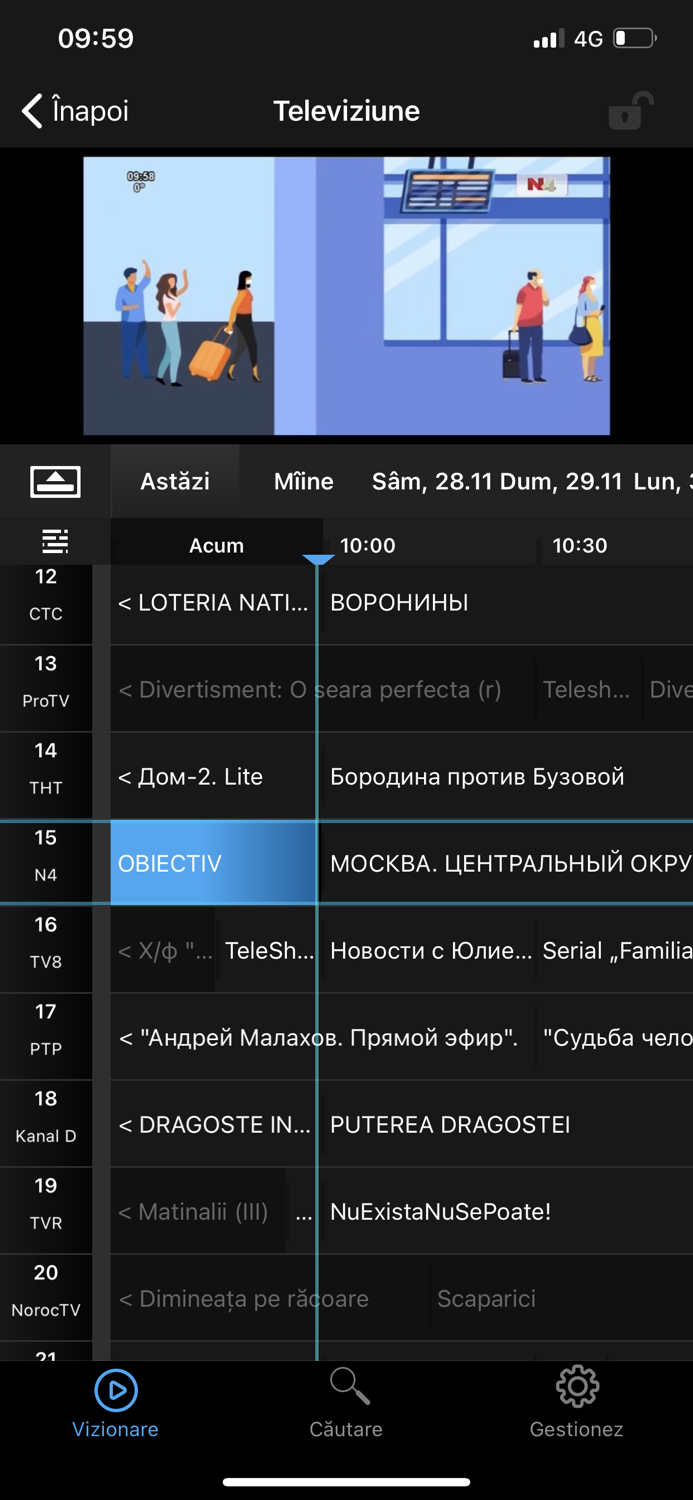Go back with the Înapoi button

pyautogui.click(x=75, y=110)
